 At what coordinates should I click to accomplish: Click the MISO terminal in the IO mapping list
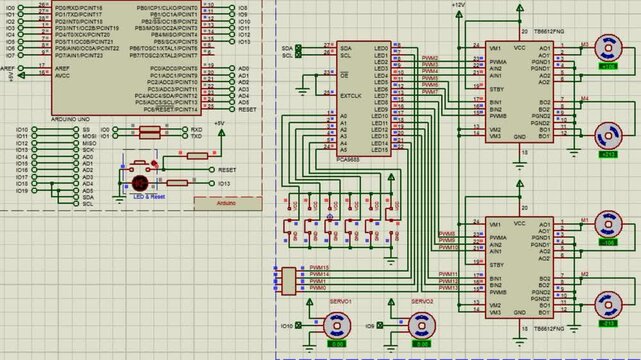click(76, 143)
